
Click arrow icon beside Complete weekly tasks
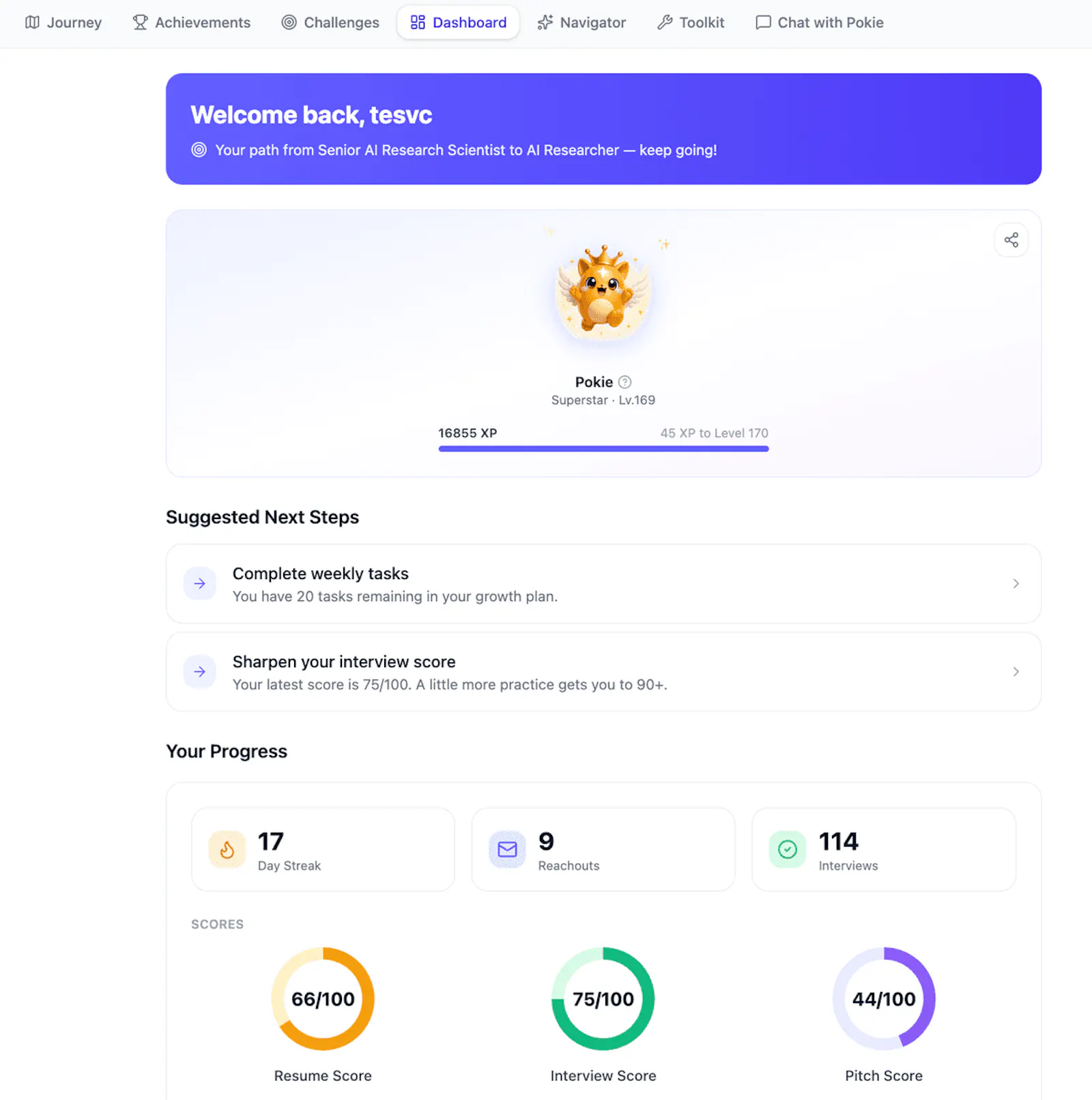[x=199, y=584]
